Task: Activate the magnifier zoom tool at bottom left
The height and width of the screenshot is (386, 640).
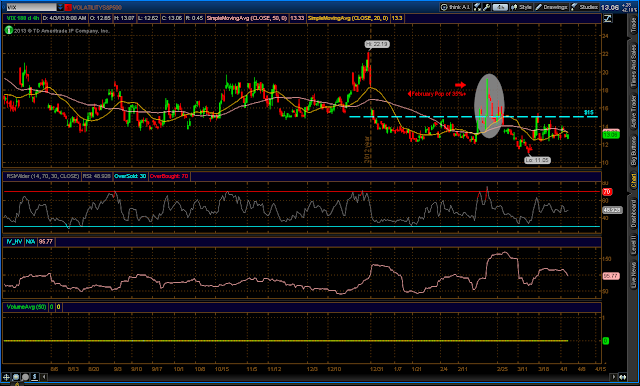Action: point(25,377)
